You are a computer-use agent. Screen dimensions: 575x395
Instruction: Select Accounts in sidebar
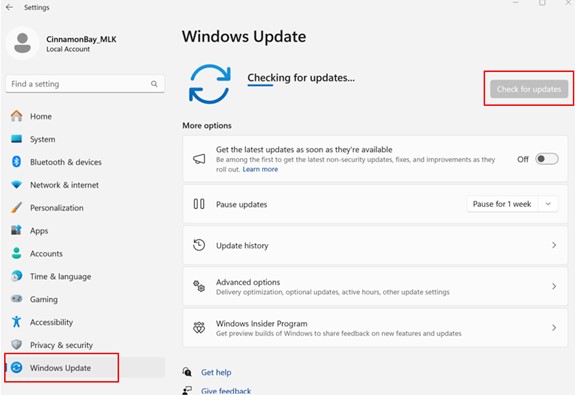click(85, 253)
